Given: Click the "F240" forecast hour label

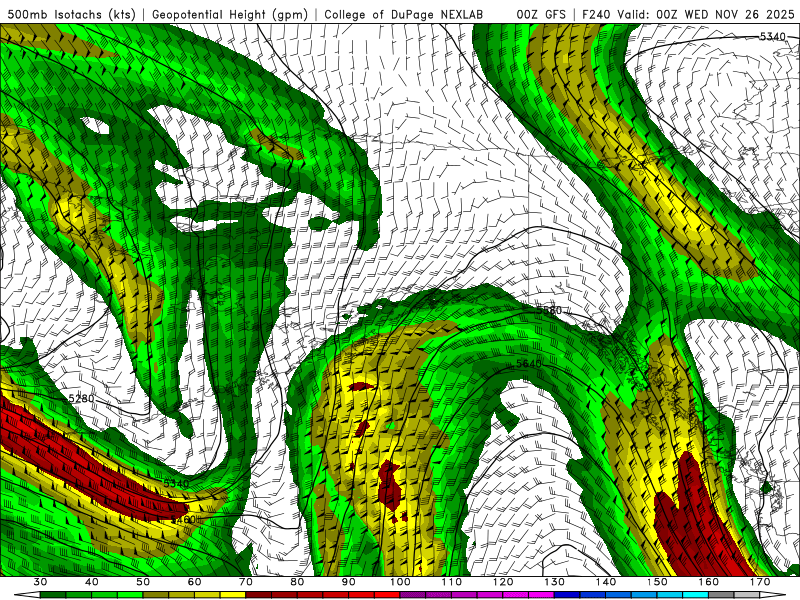Looking at the screenshot, I should coord(597,15).
